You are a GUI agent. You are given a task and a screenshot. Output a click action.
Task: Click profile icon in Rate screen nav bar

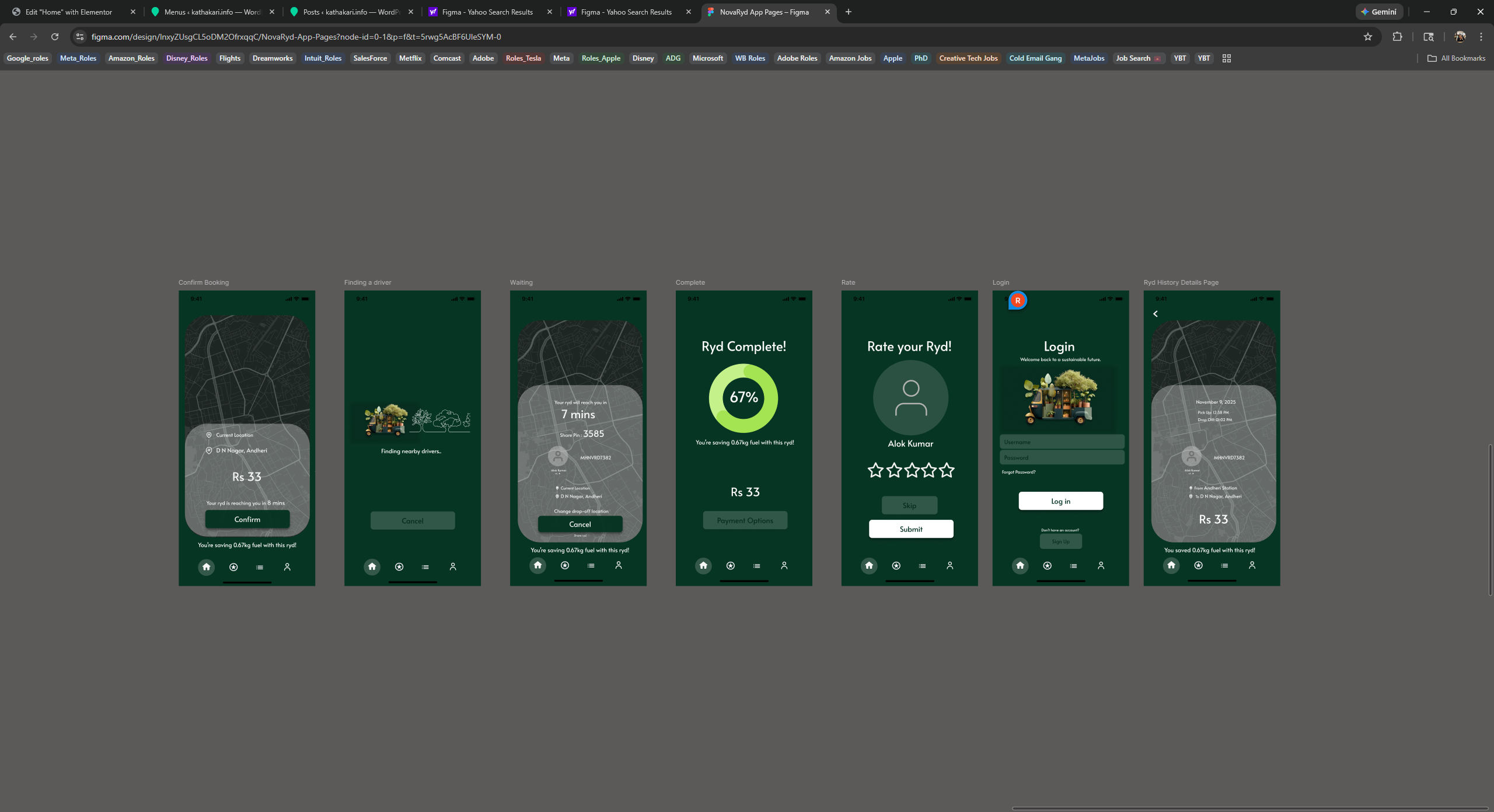click(950, 565)
